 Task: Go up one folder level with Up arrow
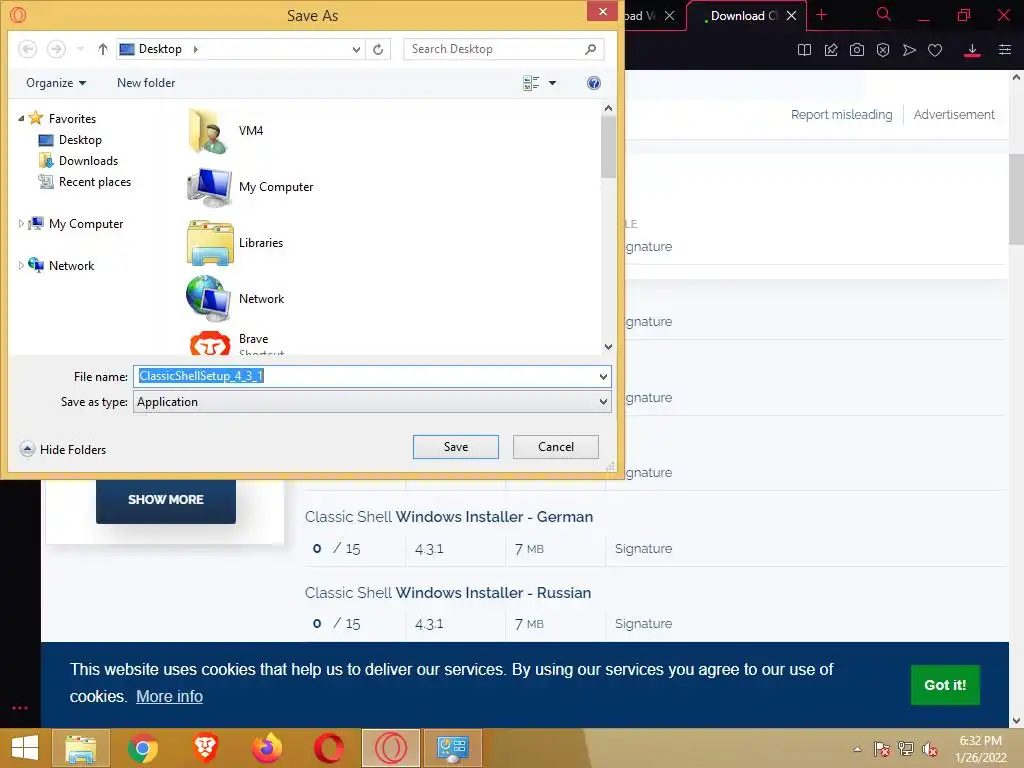[103, 49]
